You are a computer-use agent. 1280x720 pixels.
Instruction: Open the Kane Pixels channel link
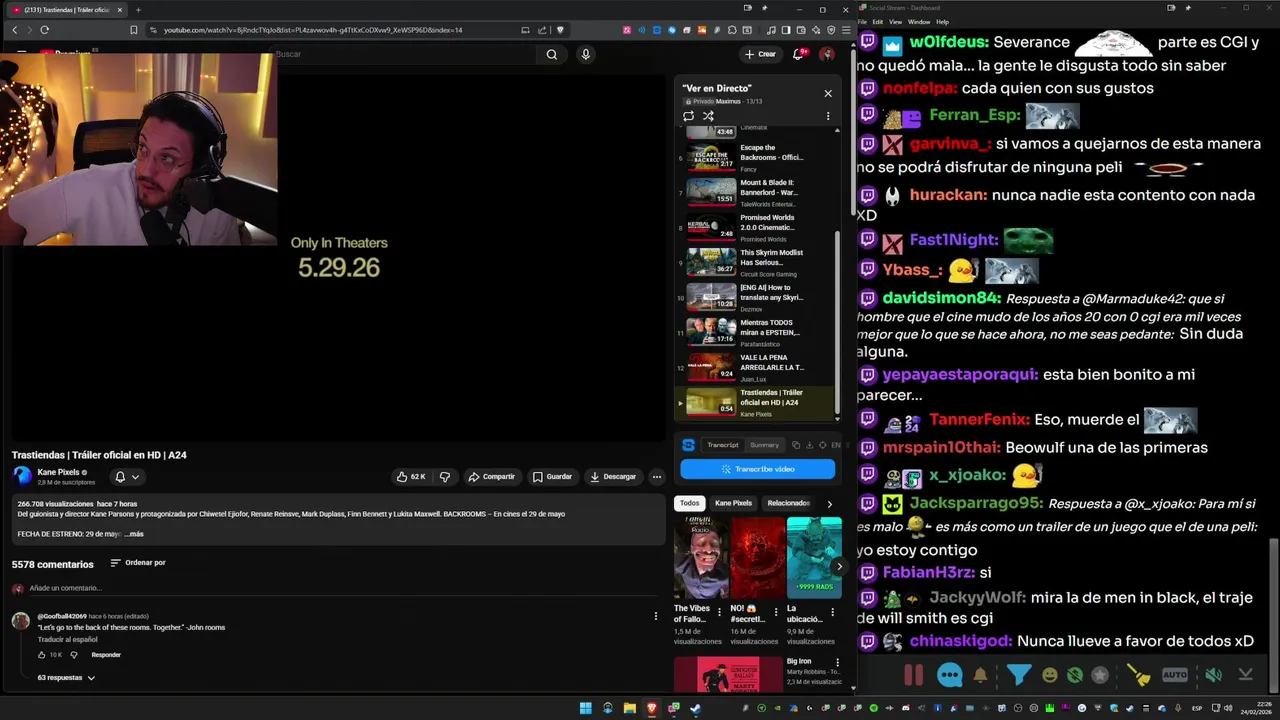point(58,472)
